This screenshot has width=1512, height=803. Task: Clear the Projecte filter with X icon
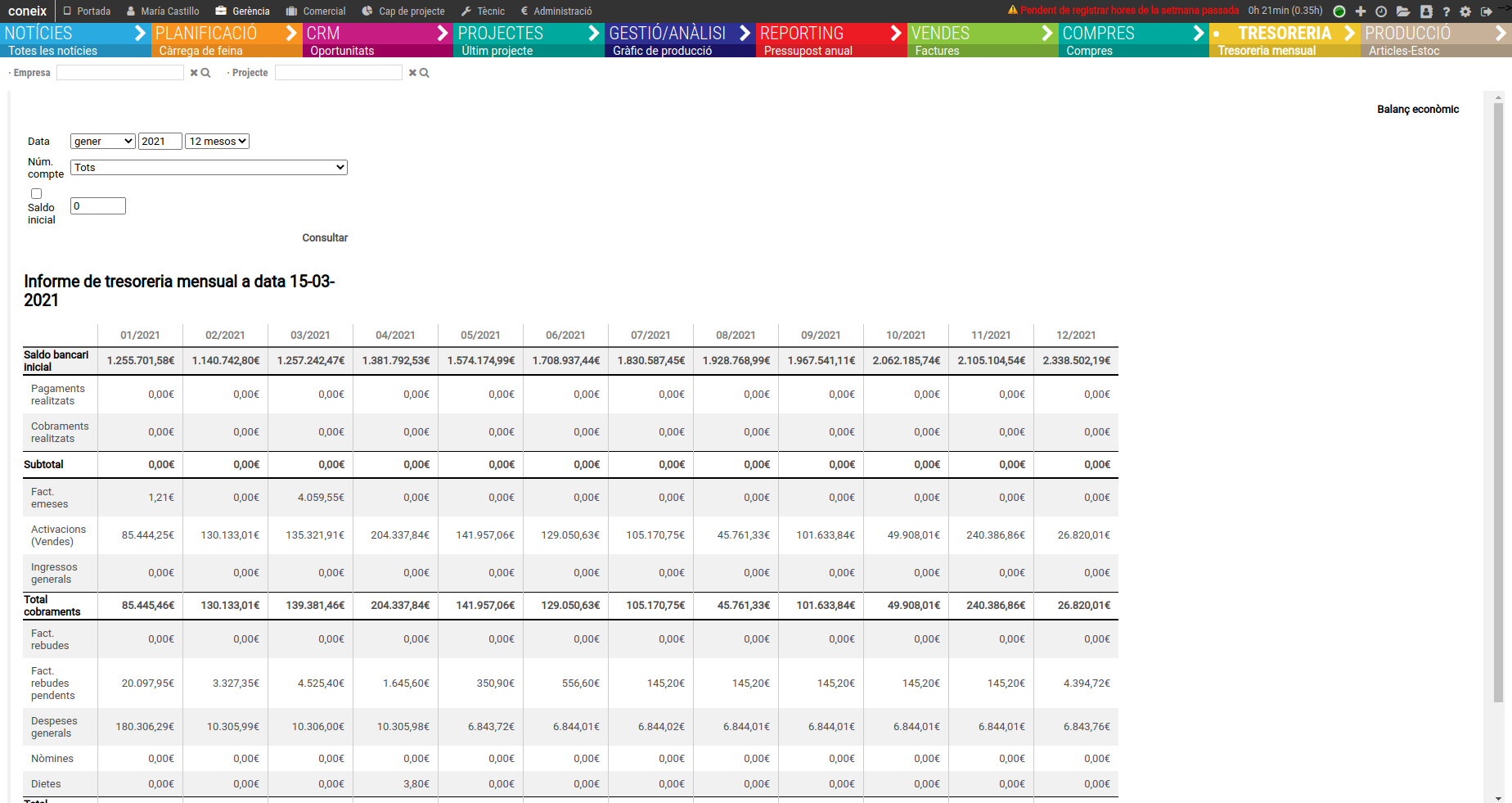pos(412,73)
